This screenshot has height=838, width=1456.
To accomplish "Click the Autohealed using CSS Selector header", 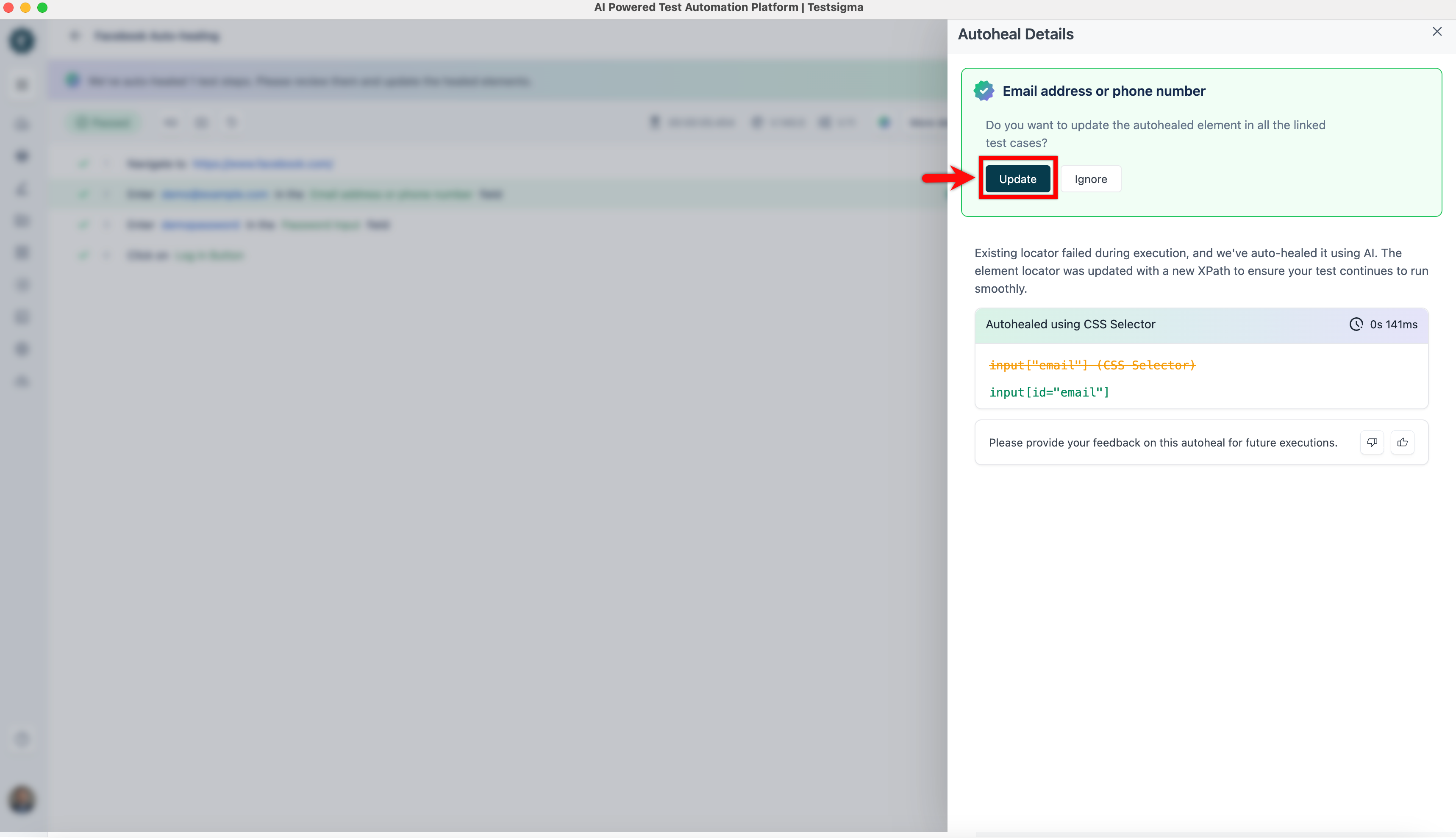I will point(1070,324).
